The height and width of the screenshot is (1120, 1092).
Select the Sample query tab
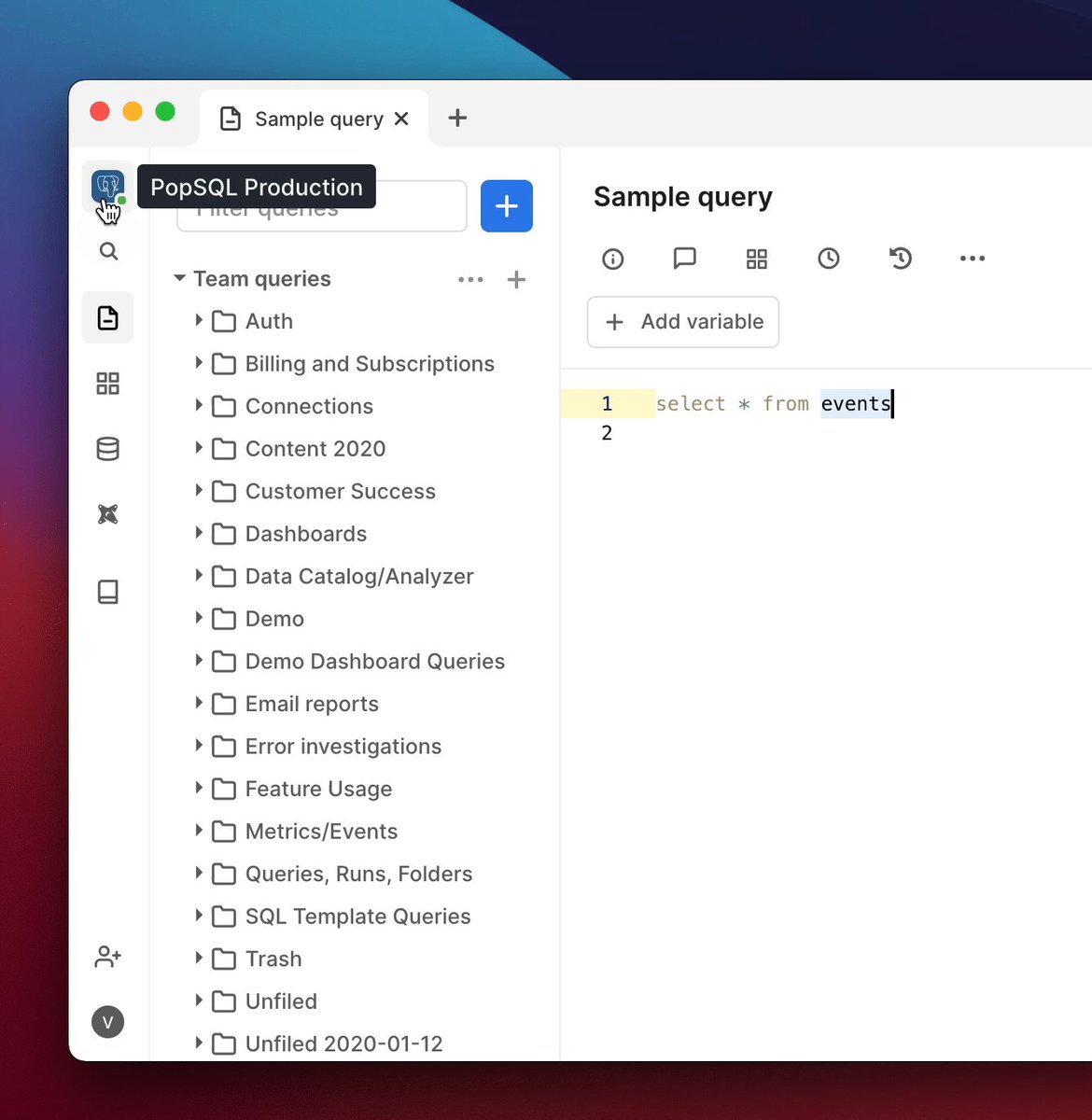(x=315, y=119)
